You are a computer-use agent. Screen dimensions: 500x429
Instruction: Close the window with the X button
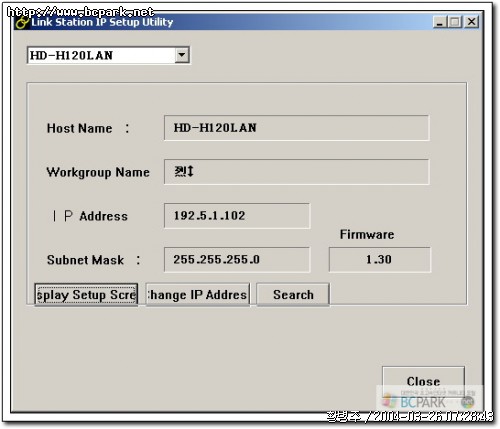[x=472, y=22]
